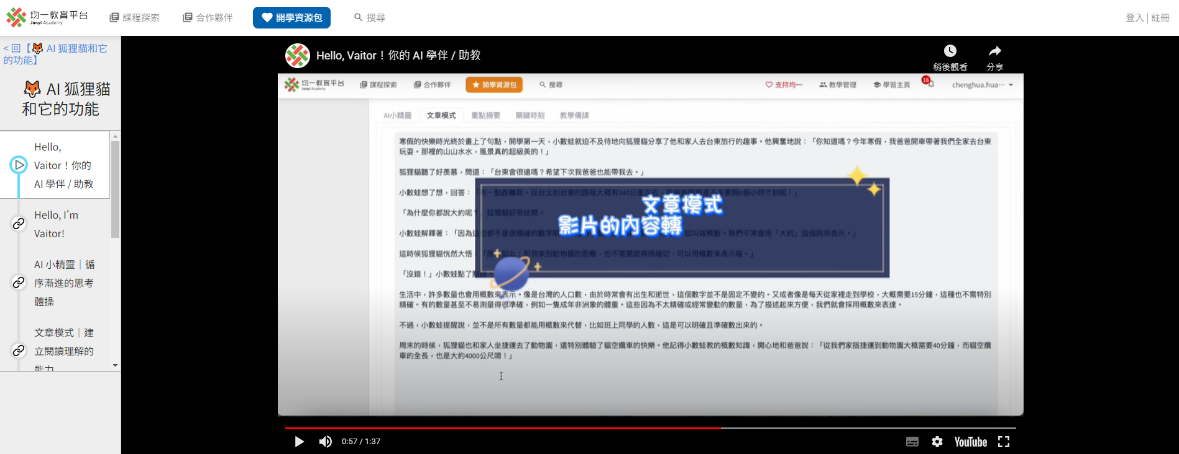Enter fullscreen with the fullscreen icon
This screenshot has height=454, width=1179.
[1003, 442]
